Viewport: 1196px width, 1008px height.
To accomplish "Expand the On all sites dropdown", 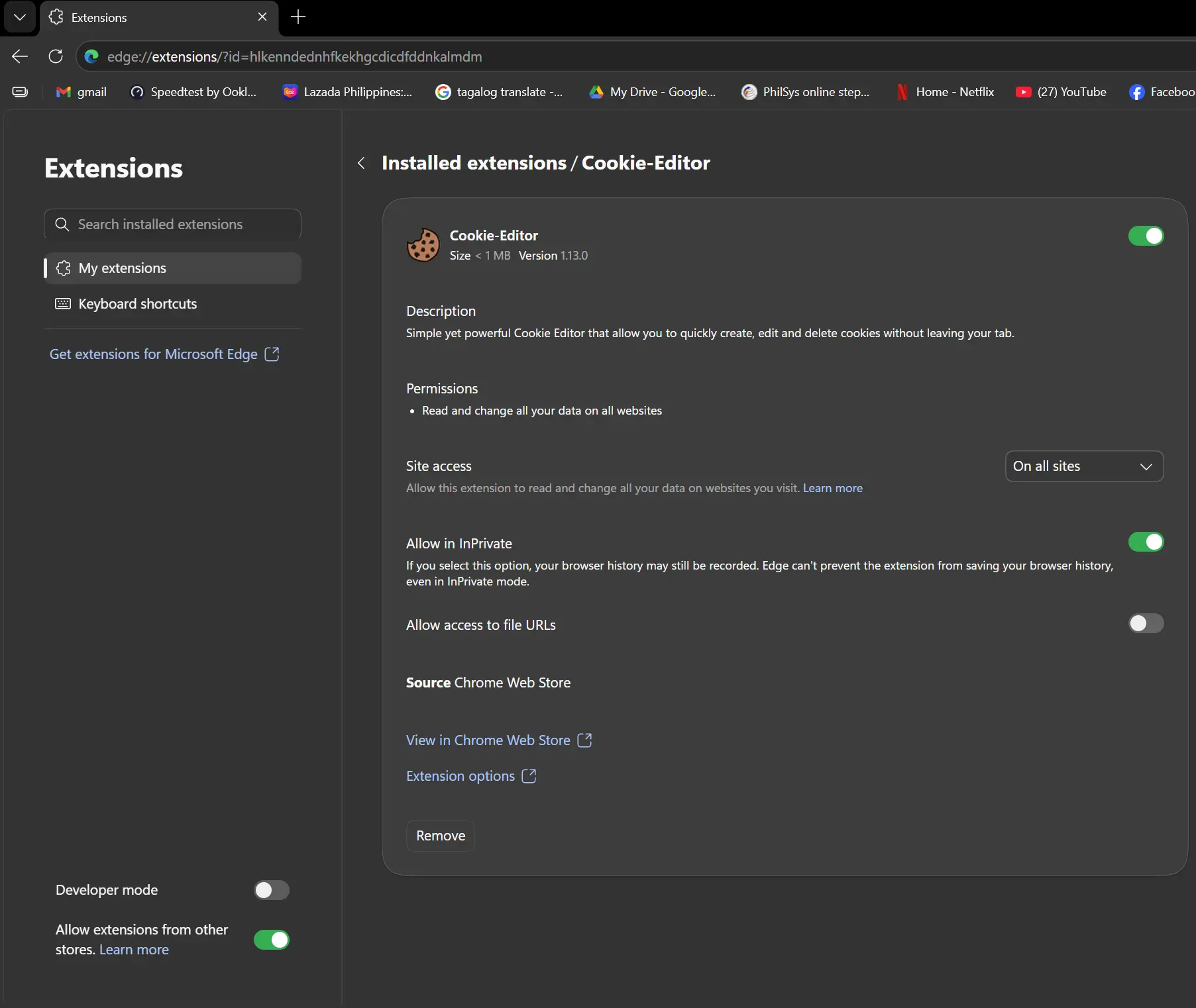I will click(1084, 466).
